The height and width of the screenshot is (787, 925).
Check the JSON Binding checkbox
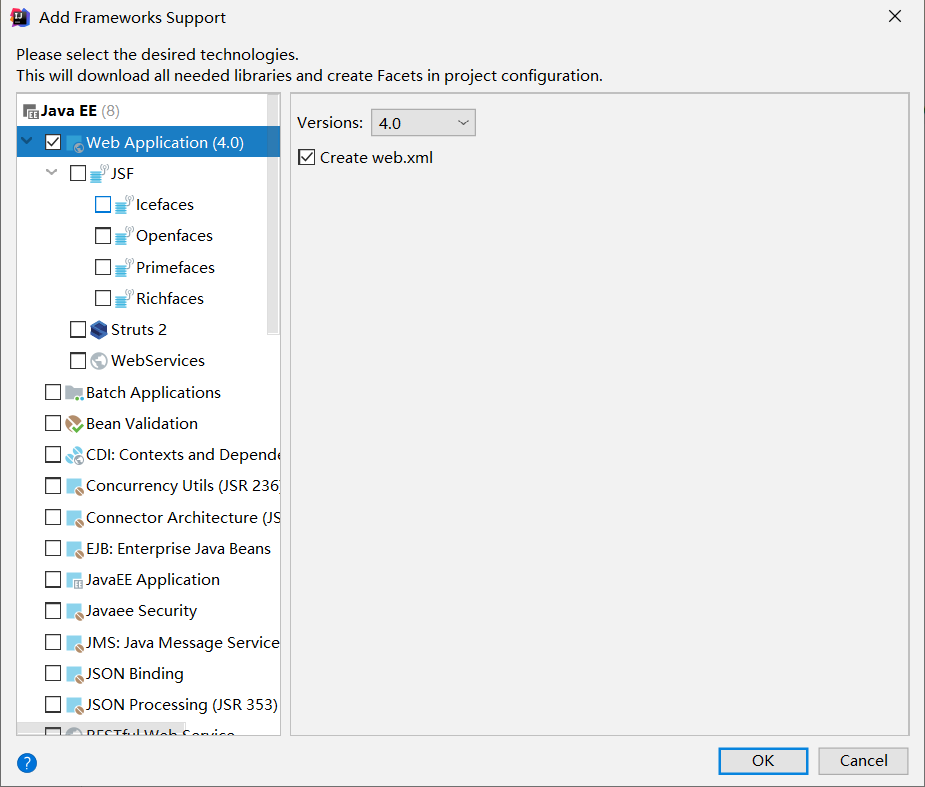click(x=53, y=674)
